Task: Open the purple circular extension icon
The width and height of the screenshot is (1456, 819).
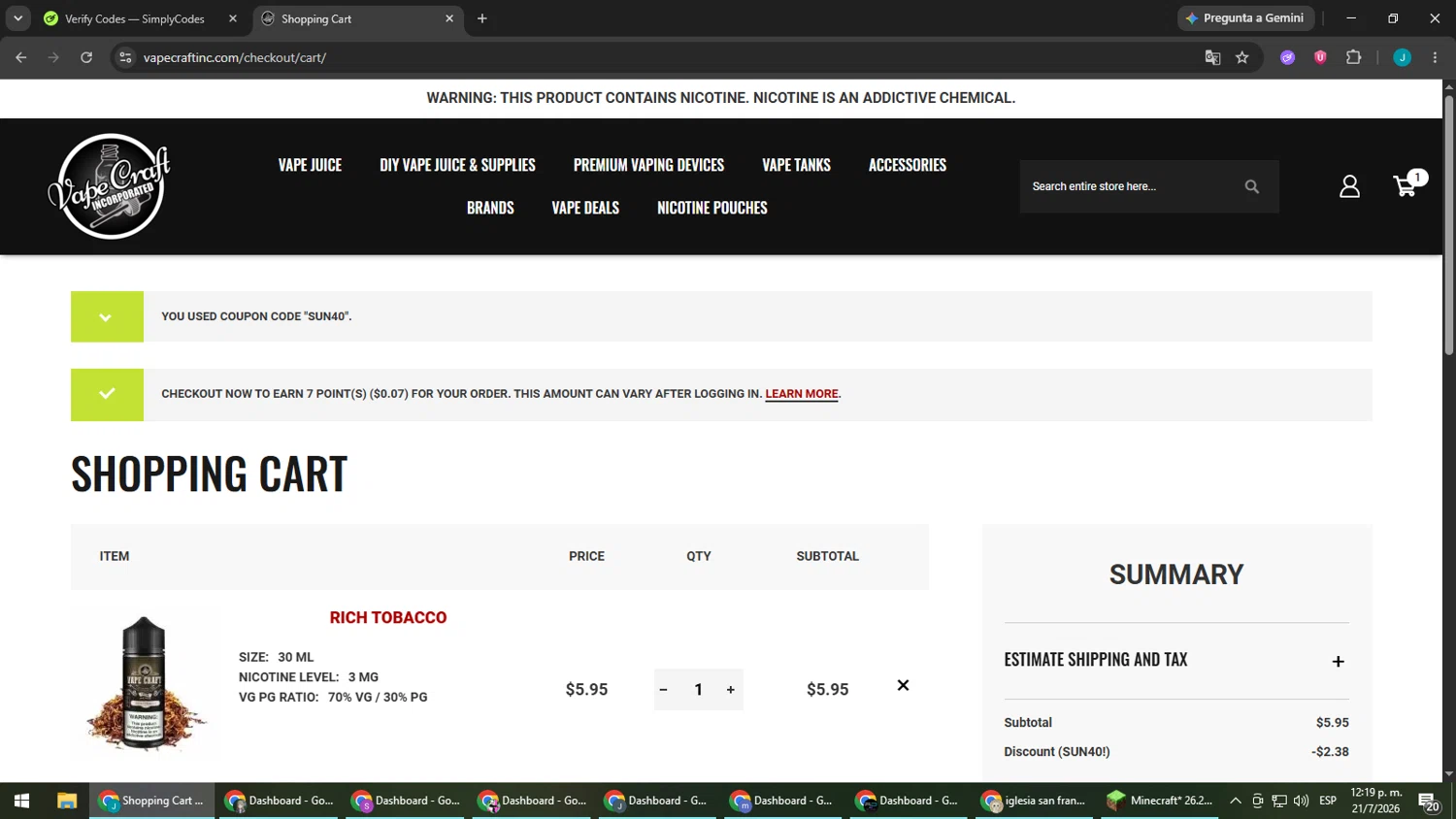Action: [1288, 57]
